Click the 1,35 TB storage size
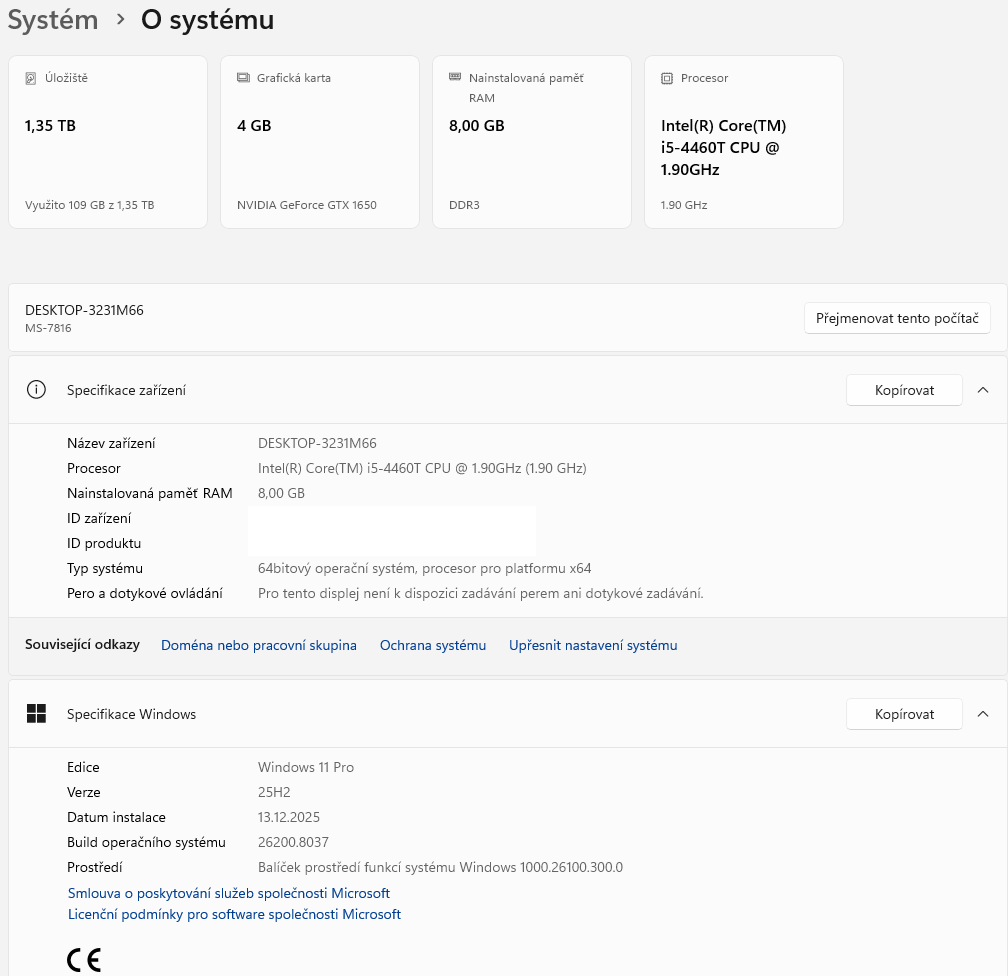1008x976 pixels. click(x=50, y=125)
